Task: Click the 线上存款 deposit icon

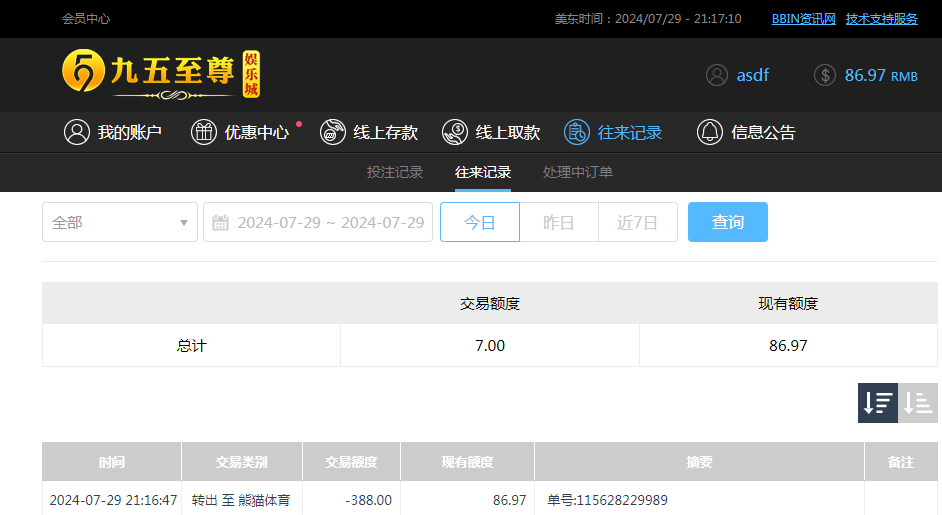Action: click(x=333, y=132)
